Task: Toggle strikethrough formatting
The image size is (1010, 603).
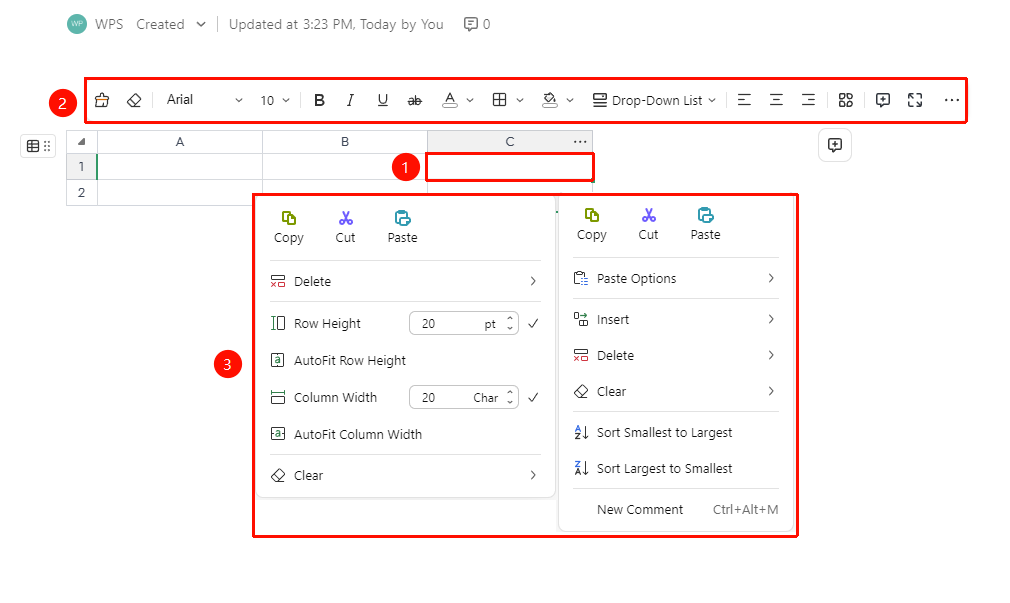Action: (415, 100)
